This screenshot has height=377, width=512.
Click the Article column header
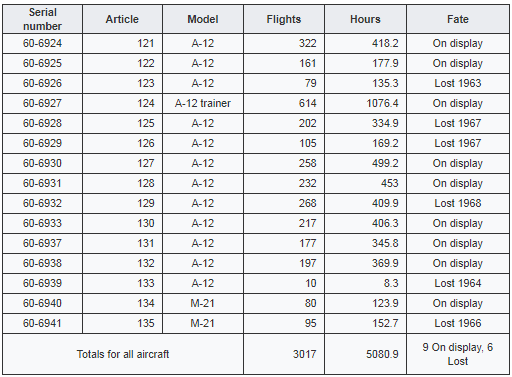tap(122, 19)
